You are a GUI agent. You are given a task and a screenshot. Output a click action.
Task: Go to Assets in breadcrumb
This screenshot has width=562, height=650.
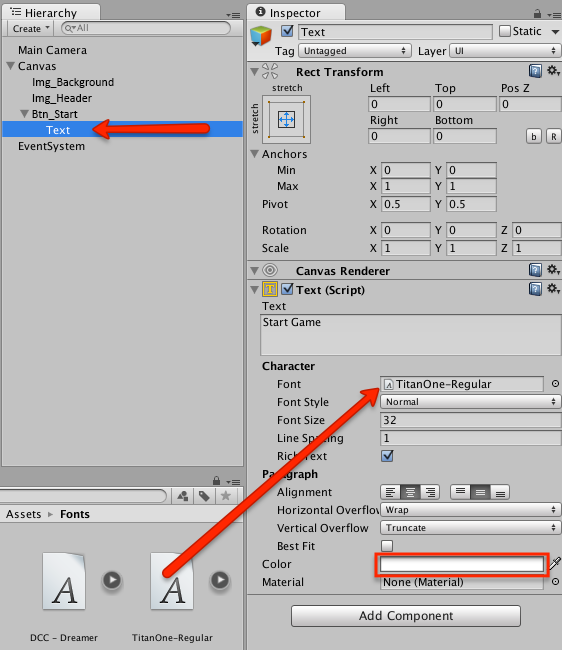click(x=24, y=514)
